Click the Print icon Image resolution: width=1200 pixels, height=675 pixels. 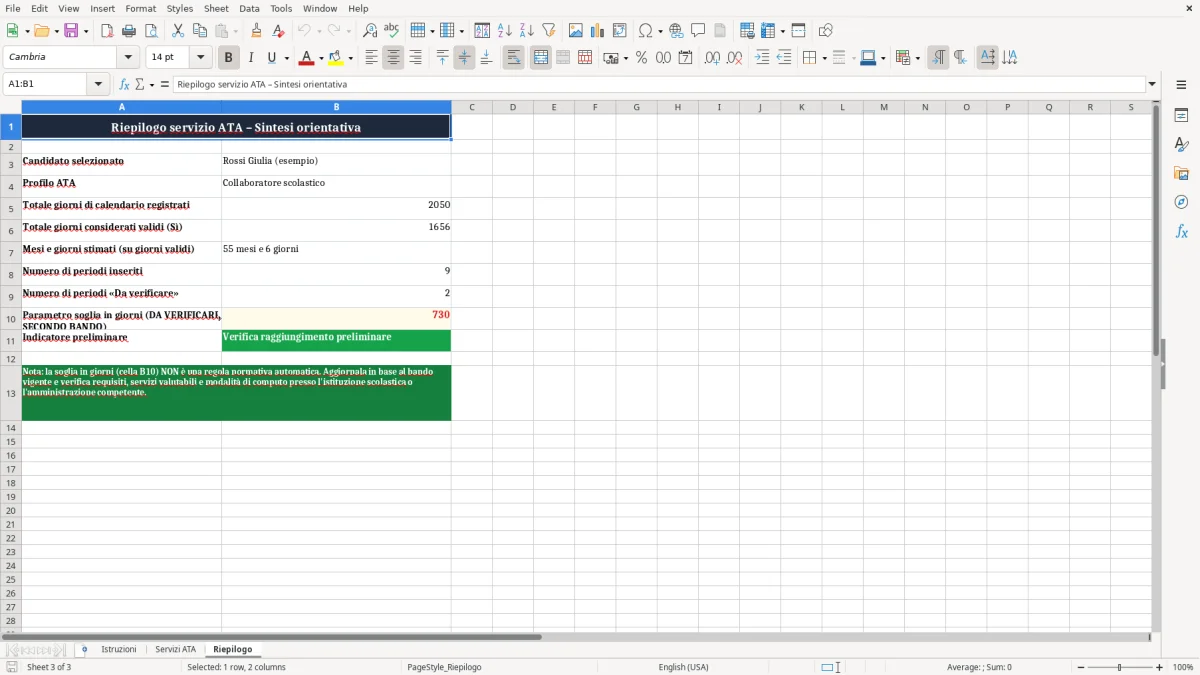tap(129, 31)
